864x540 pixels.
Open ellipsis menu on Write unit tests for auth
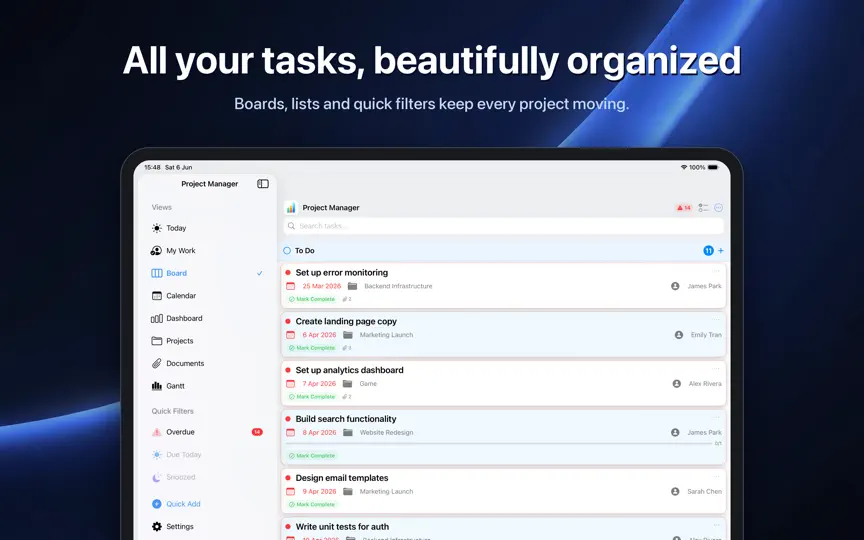point(716,525)
